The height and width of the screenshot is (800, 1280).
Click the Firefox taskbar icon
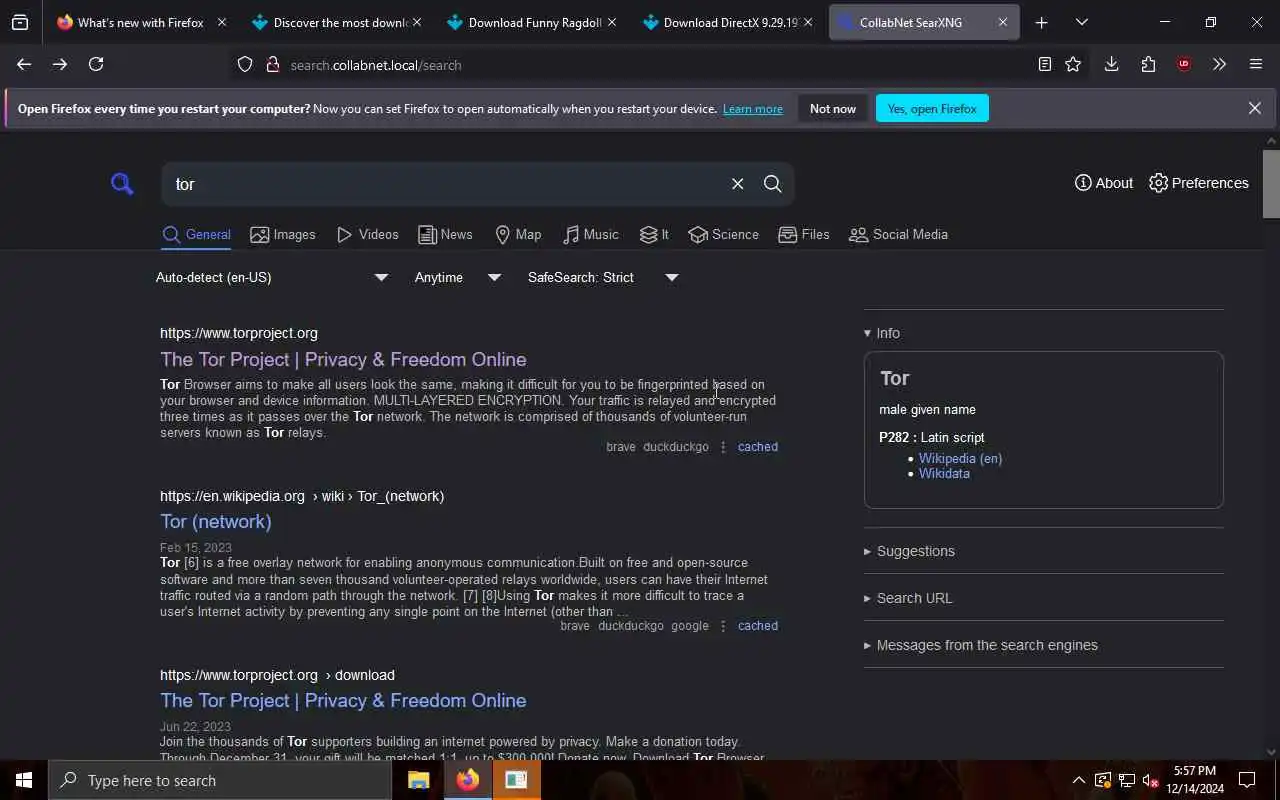pyautogui.click(x=467, y=780)
